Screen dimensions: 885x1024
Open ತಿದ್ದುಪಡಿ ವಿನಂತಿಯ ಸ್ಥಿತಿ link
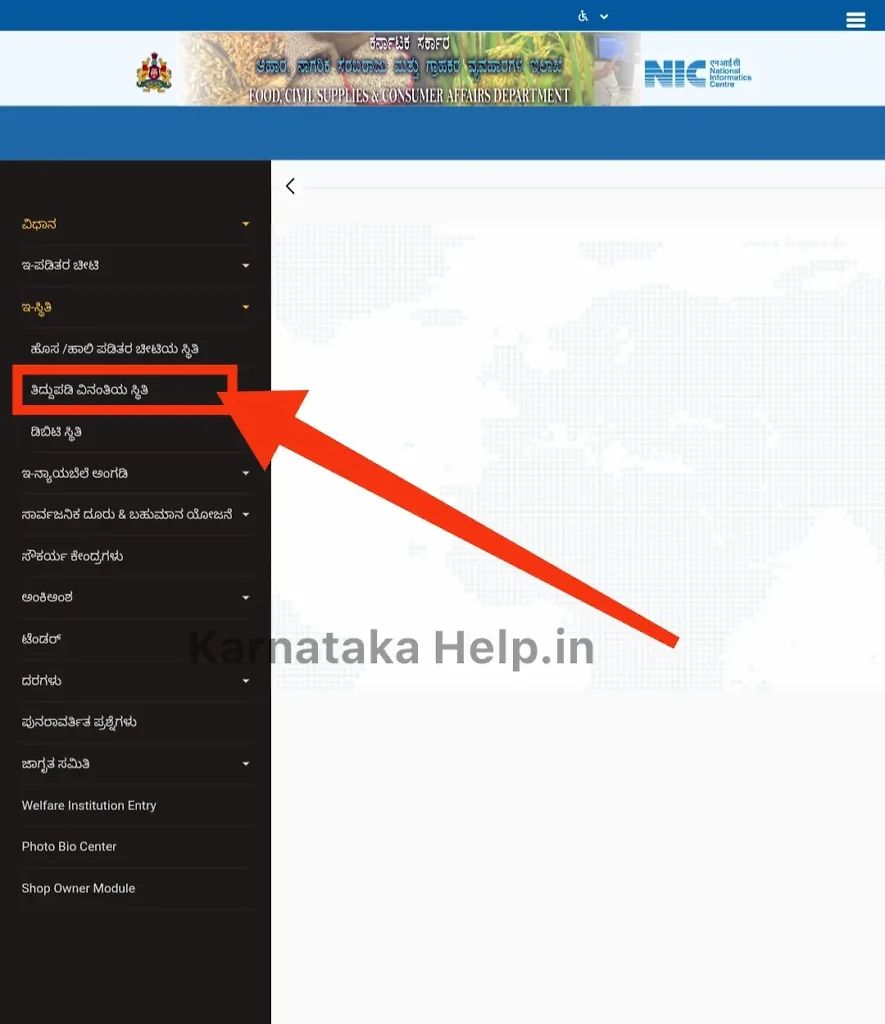pyautogui.click(x=89, y=391)
